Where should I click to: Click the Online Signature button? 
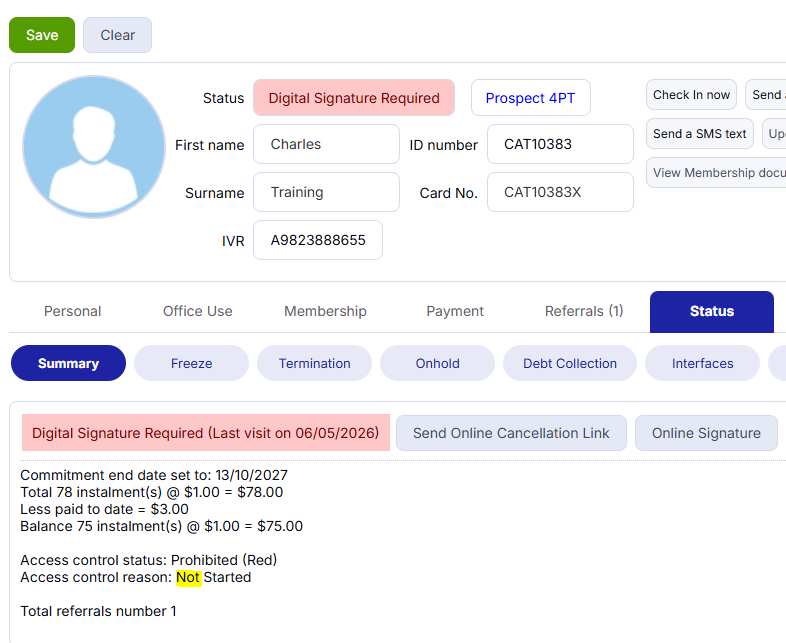pyautogui.click(x=706, y=433)
